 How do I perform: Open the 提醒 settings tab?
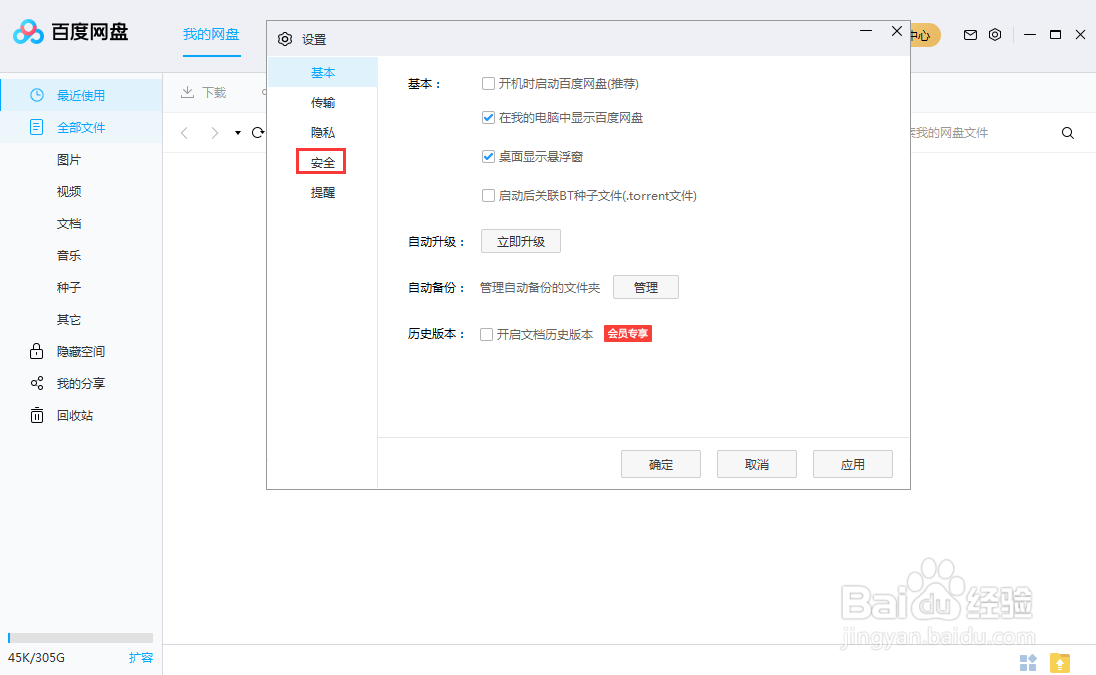click(x=323, y=193)
